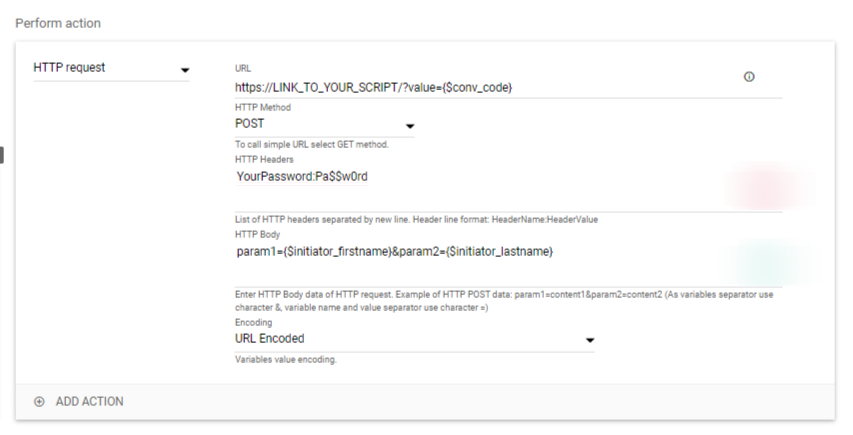Click the GET method hint text

(x=311, y=144)
